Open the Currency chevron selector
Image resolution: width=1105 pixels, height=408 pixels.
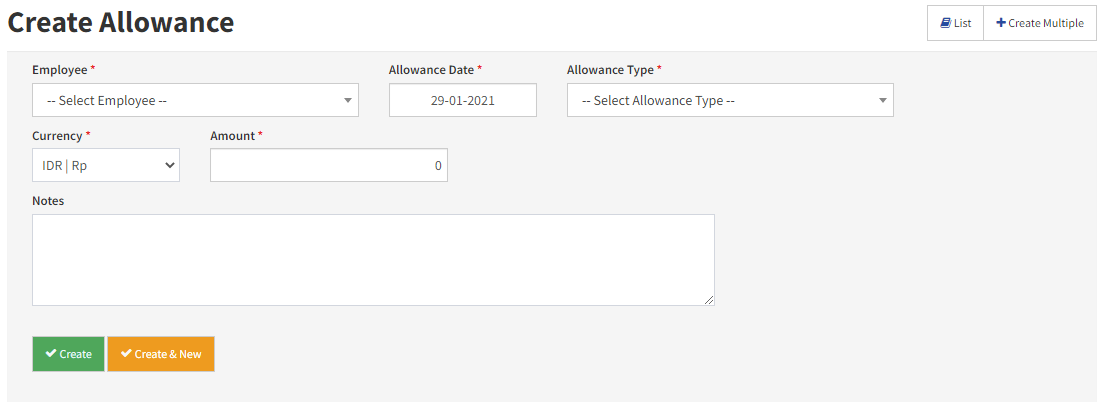point(169,165)
